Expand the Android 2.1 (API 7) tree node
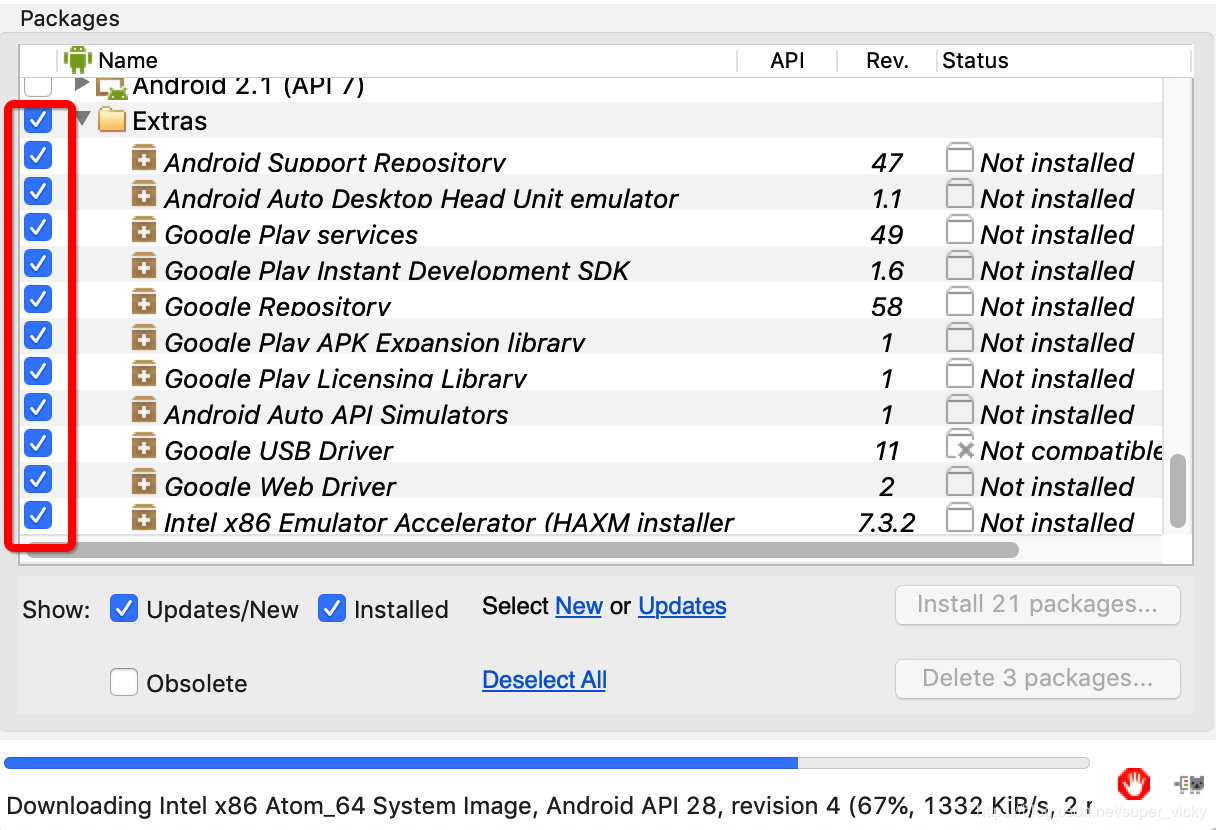 coord(82,86)
